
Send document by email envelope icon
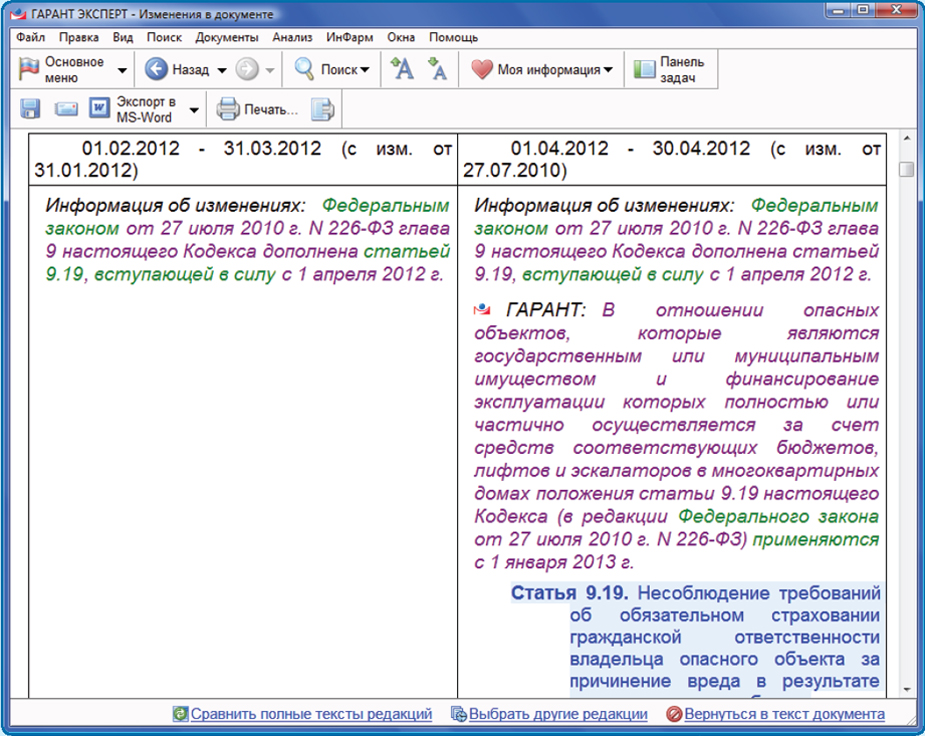click(66, 109)
